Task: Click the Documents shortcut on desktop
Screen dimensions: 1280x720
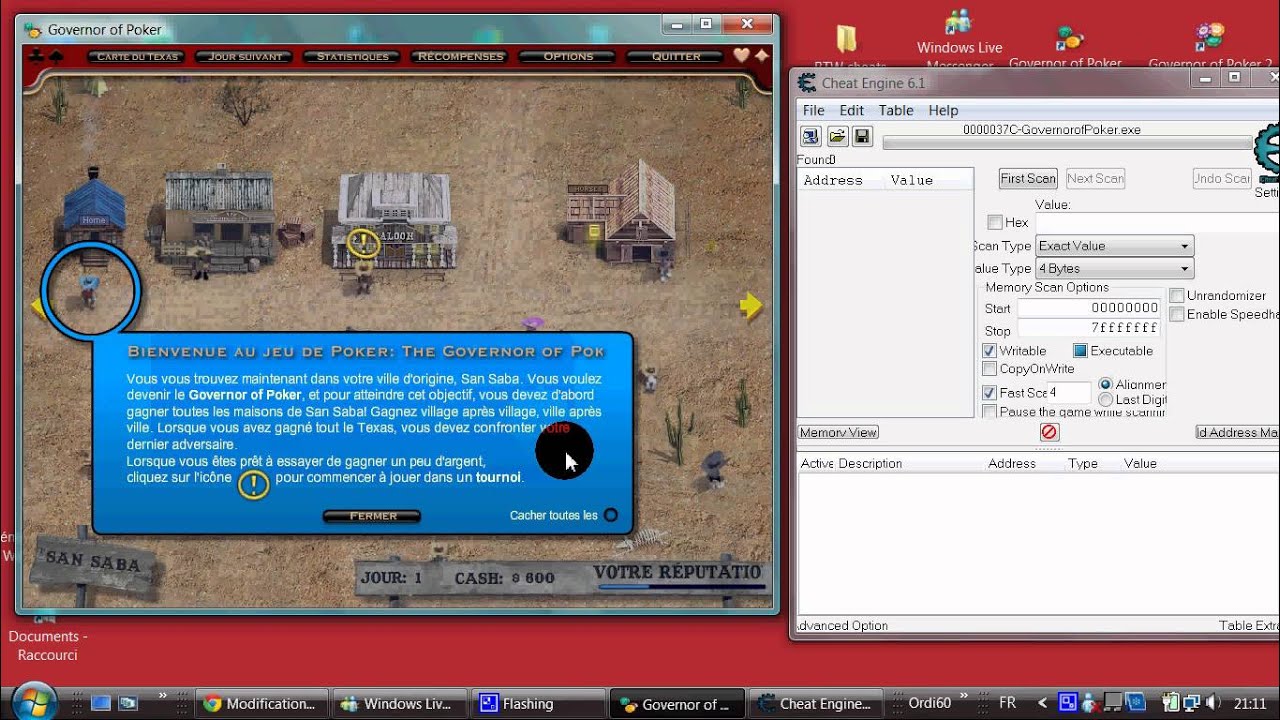Action: (x=47, y=636)
